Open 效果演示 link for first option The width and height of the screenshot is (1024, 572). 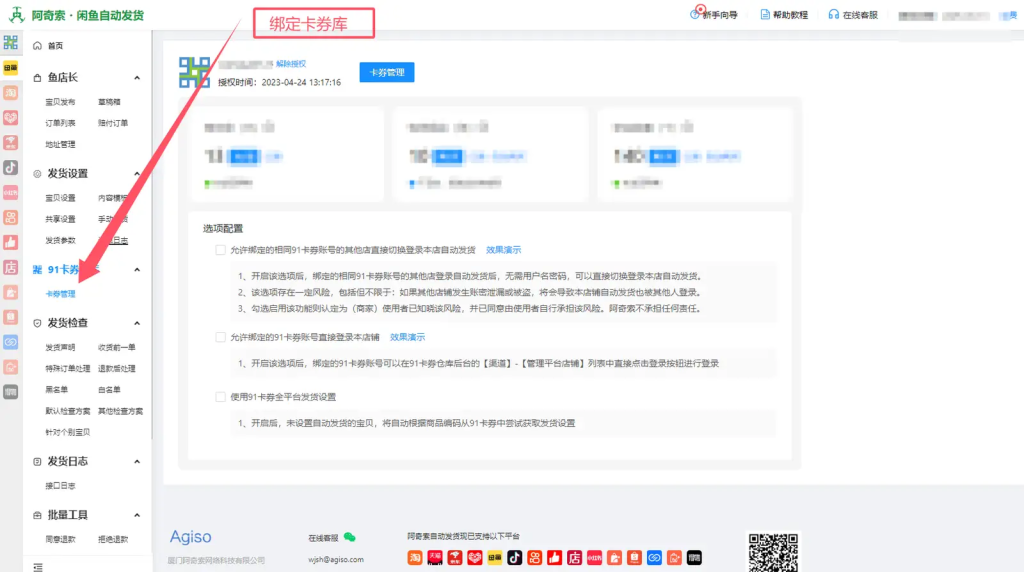(504, 250)
